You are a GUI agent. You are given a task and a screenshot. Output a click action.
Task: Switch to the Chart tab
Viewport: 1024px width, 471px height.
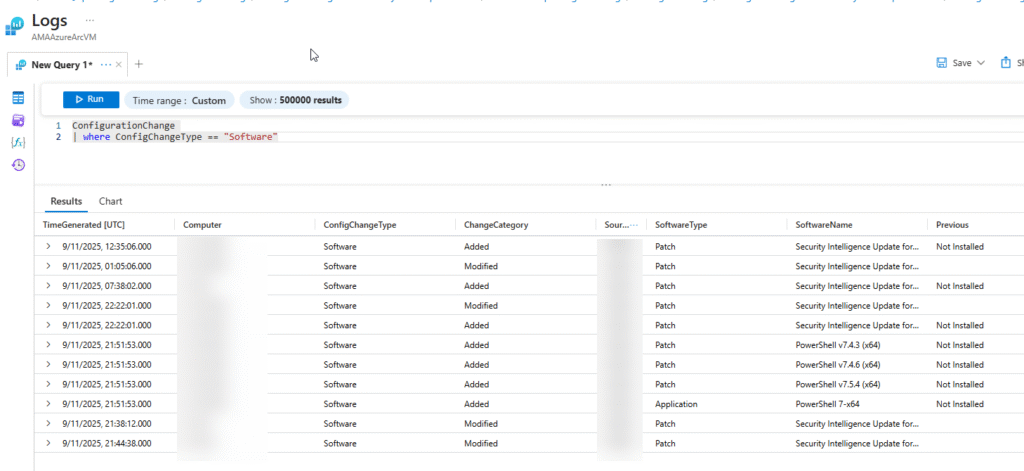pos(110,201)
